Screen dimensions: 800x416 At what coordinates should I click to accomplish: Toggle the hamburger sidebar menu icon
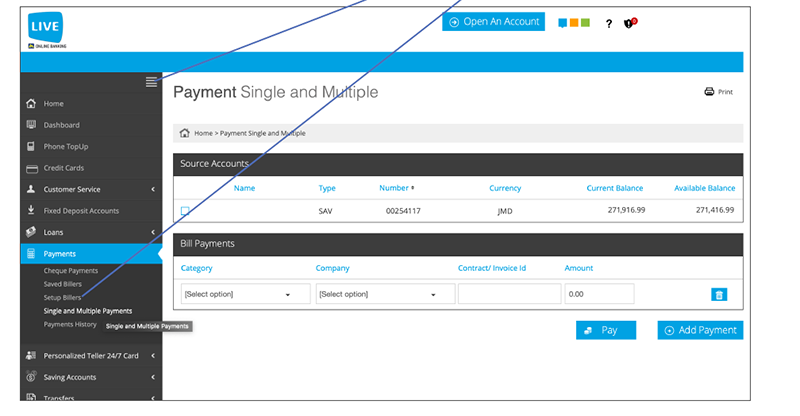(151, 82)
